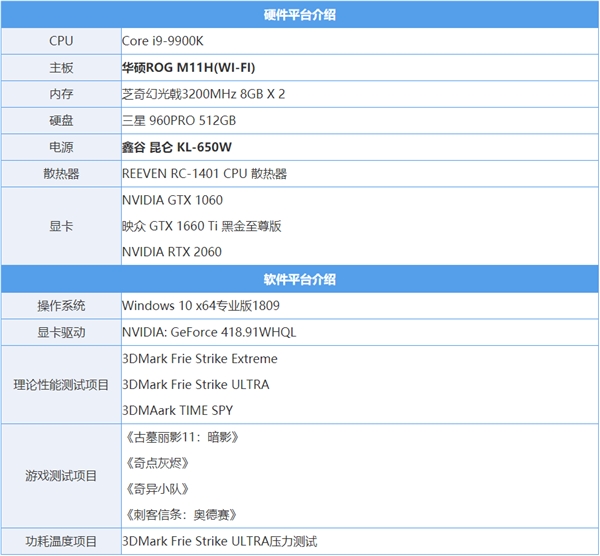Image resolution: width=600 pixels, height=556 pixels.
Task: Select the Windows 10 x64专业版1809 entry
Action: (201, 304)
